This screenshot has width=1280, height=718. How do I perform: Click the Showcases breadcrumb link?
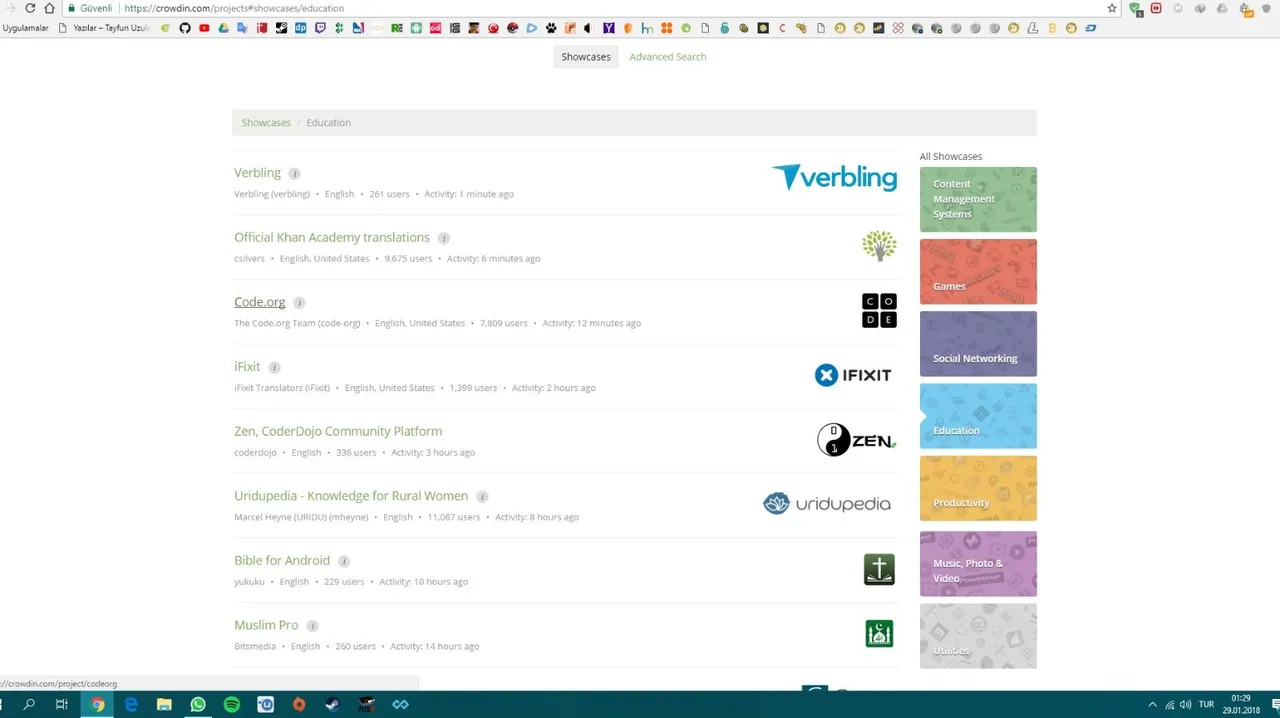tap(266, 123)
